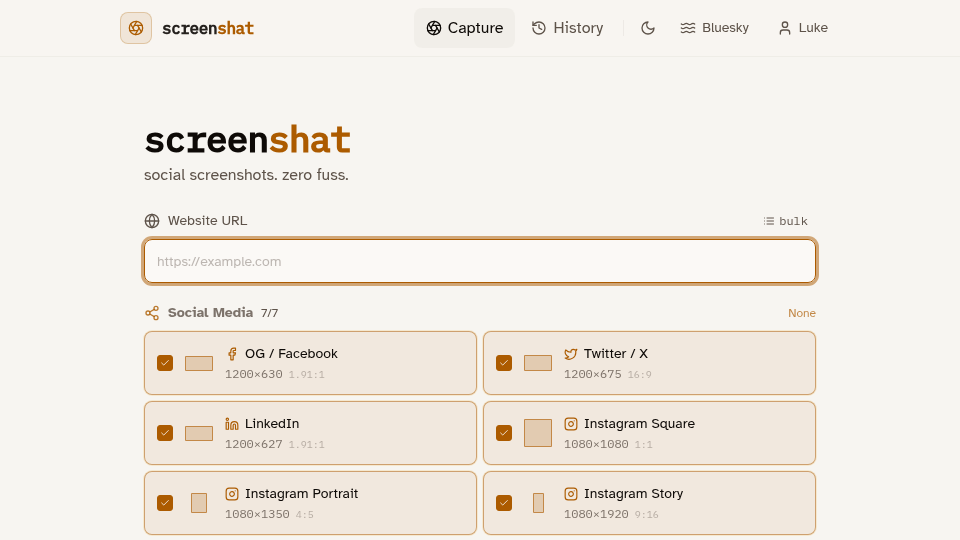Uncheck the LinkedIn checkbox

pyautogui.click(x=165, y=433)
